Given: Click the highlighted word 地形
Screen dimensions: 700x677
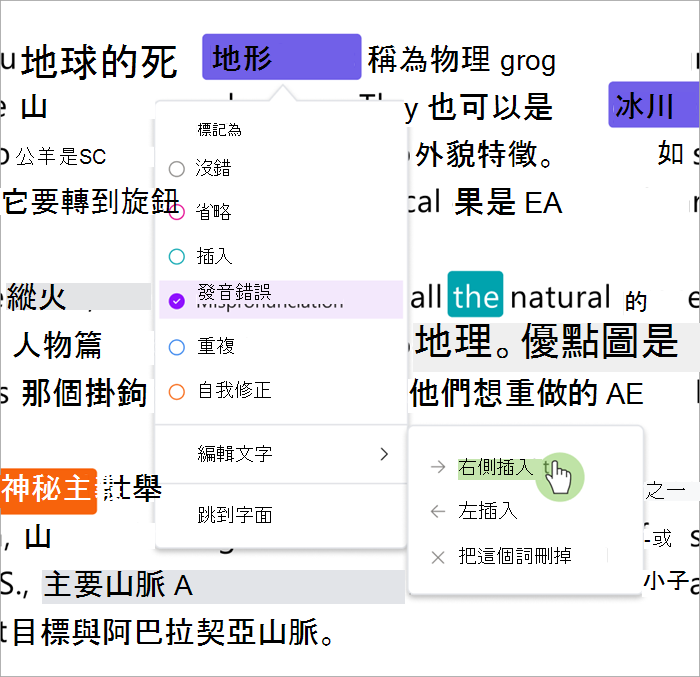Looking at the screenshot, I should [x=282, y=57].
